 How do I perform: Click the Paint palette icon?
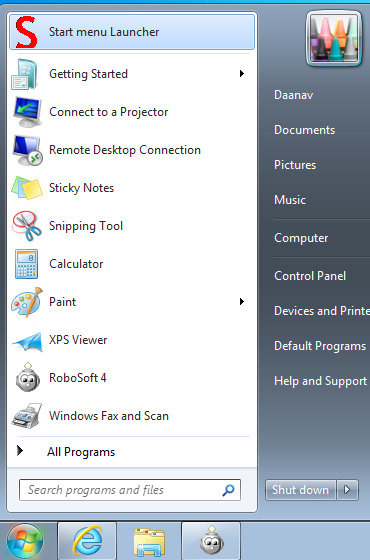coord(27,302)
